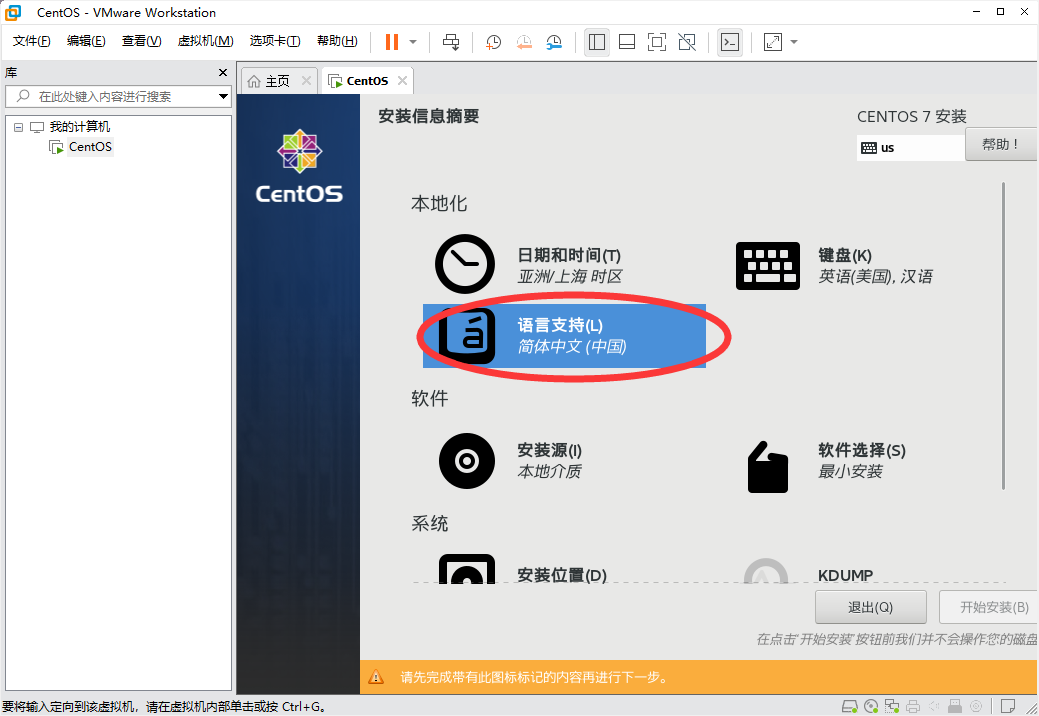This screenshot has height=716, width=1039.
Task: Expand the library search dropdown arrow
Action: [x=223, y=96]
